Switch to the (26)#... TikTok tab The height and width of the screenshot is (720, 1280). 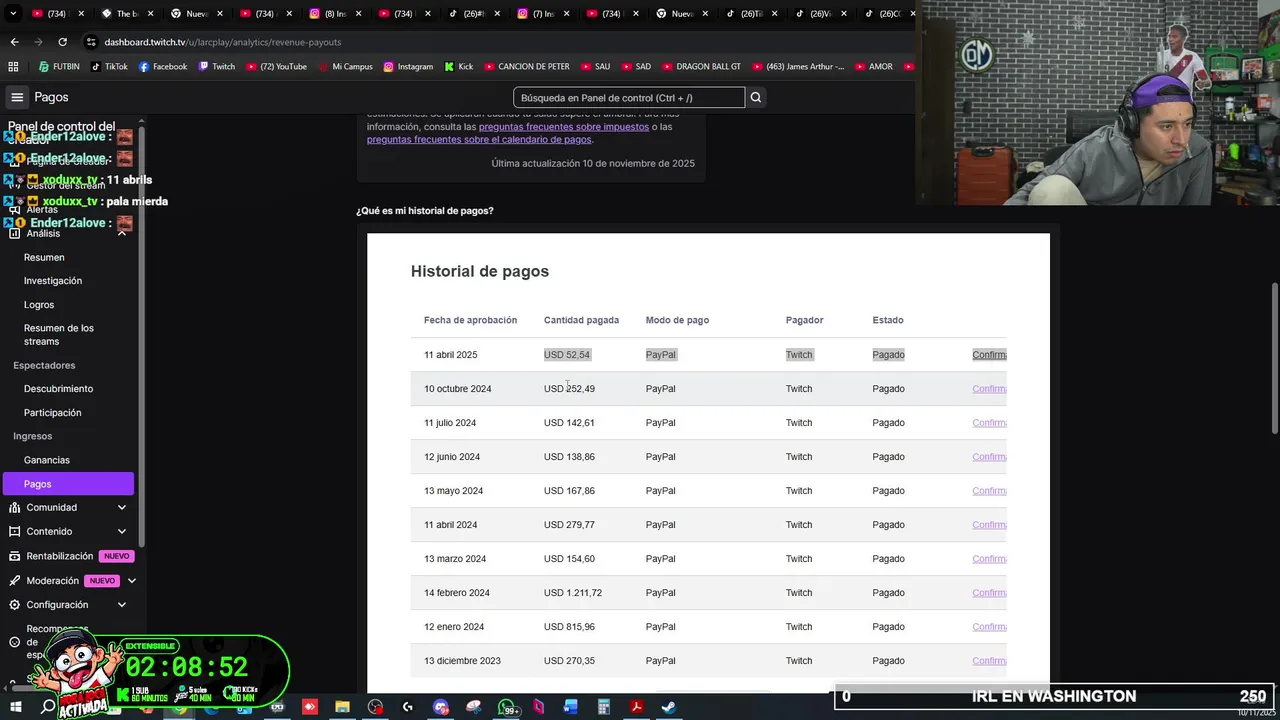[x=473, y=14]
